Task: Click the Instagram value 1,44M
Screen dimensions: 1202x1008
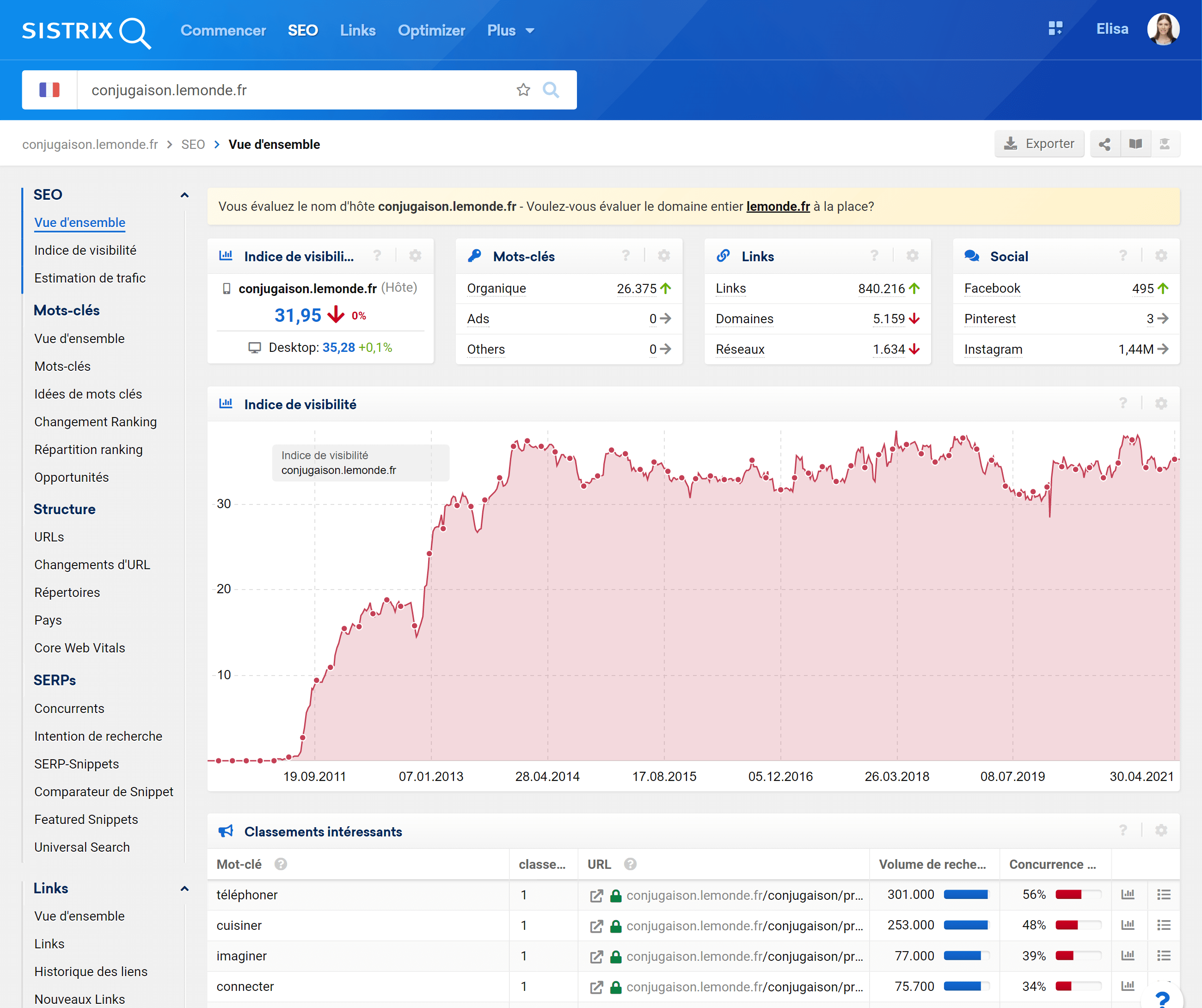Action: [1136, 349]
